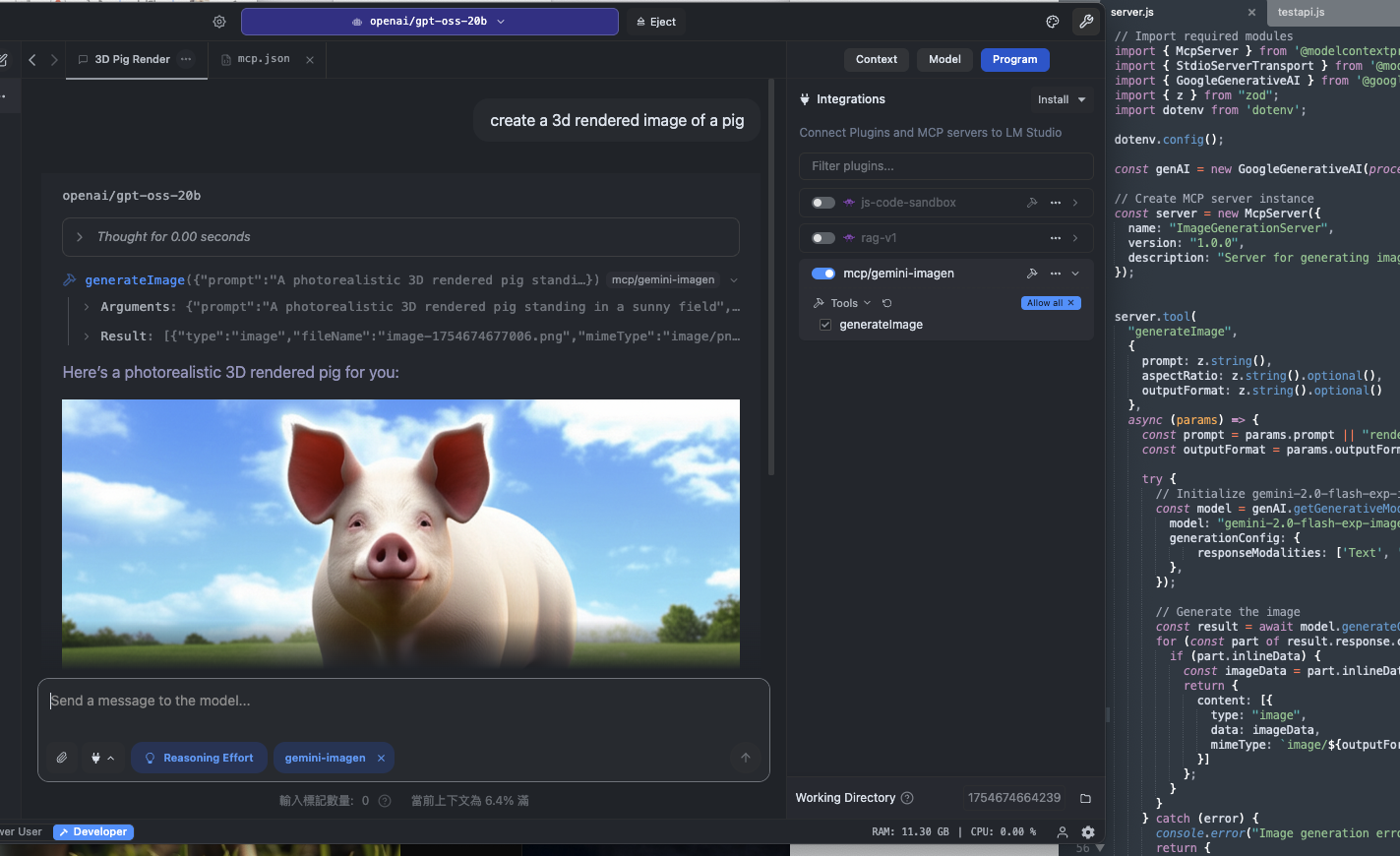Viewport: 1400px width, 856px height.
Task: Click the reset tools permissions icon
Action: coord(886,303)
